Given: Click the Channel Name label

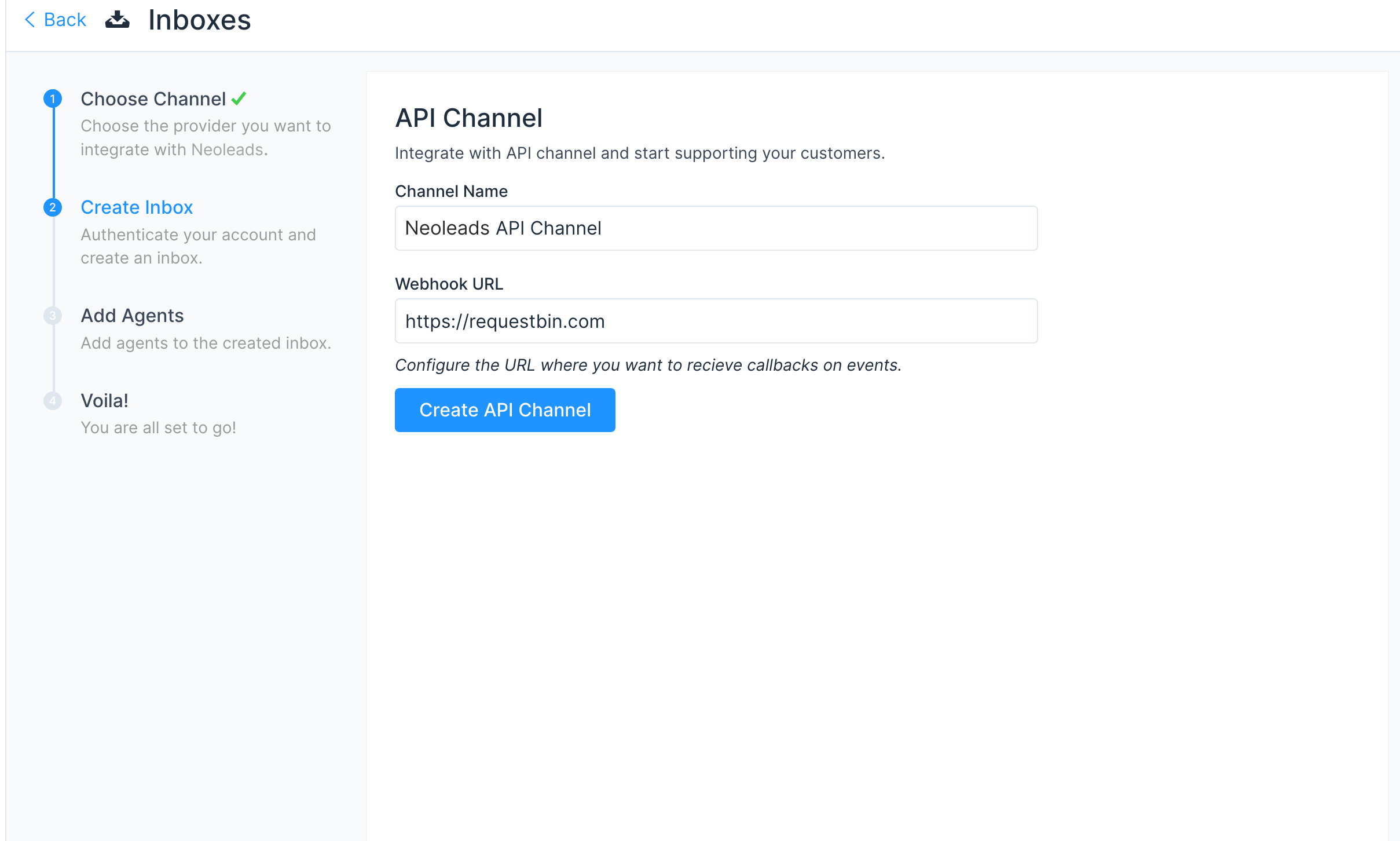Looking at the screenshot, I should coord(451,191).
